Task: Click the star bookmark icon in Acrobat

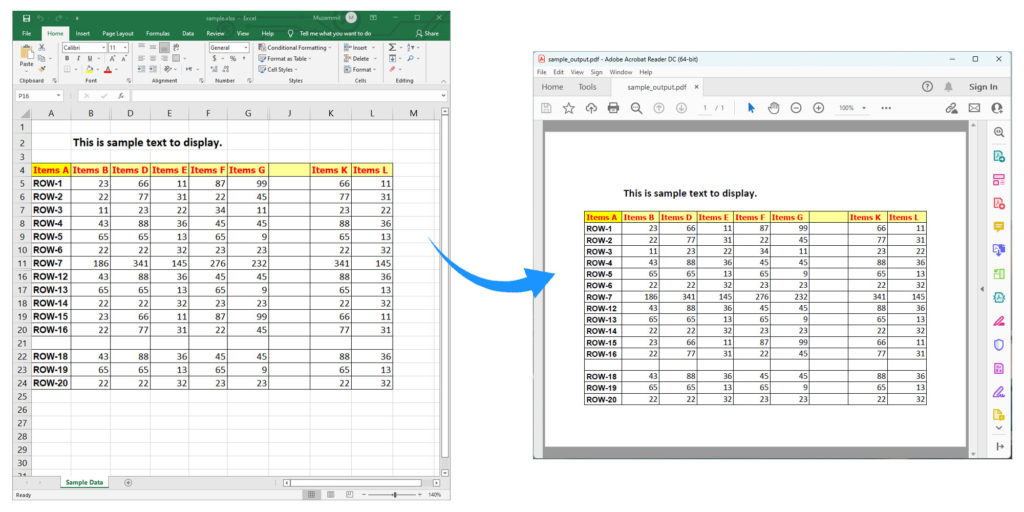Action: tap(569, 108)
